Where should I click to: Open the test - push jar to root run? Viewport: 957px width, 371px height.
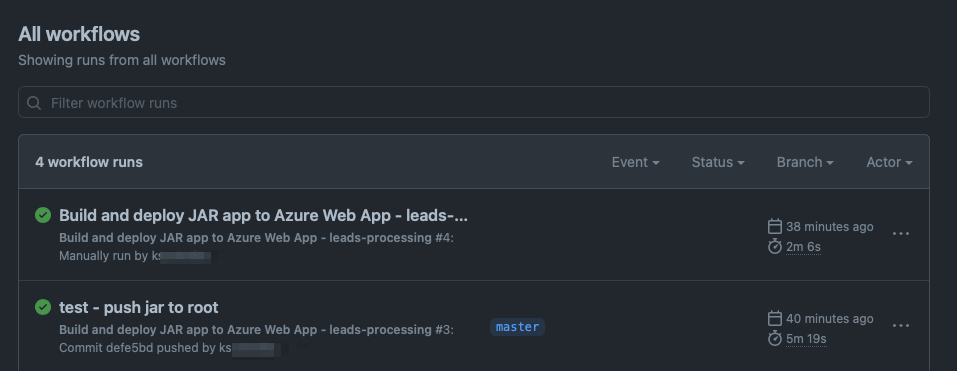139,308
